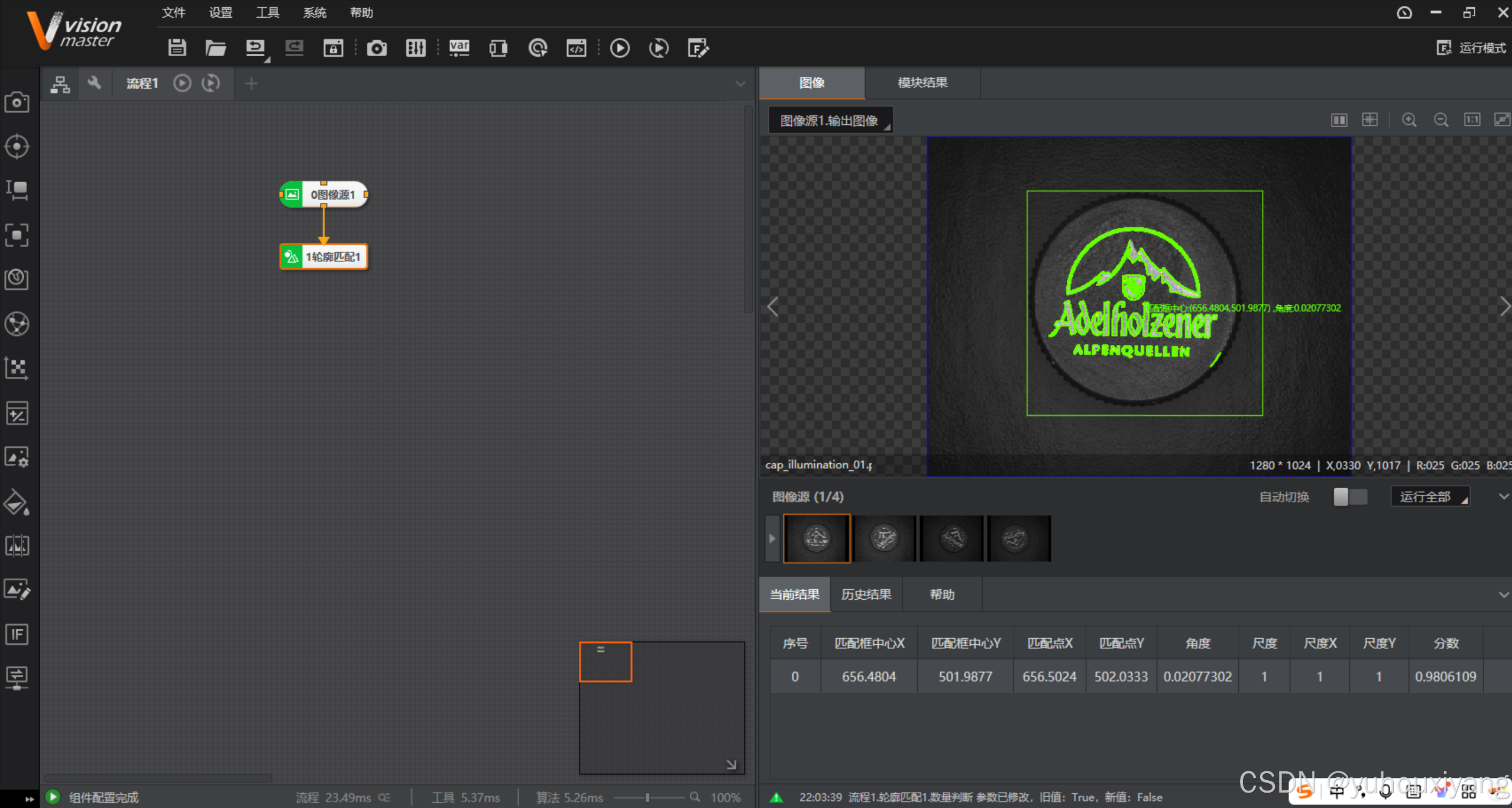Image resolution: width=1512 pixels, height=808 pixels.
Task: Toggle the 自动切换 switch
Action: 1349,497
